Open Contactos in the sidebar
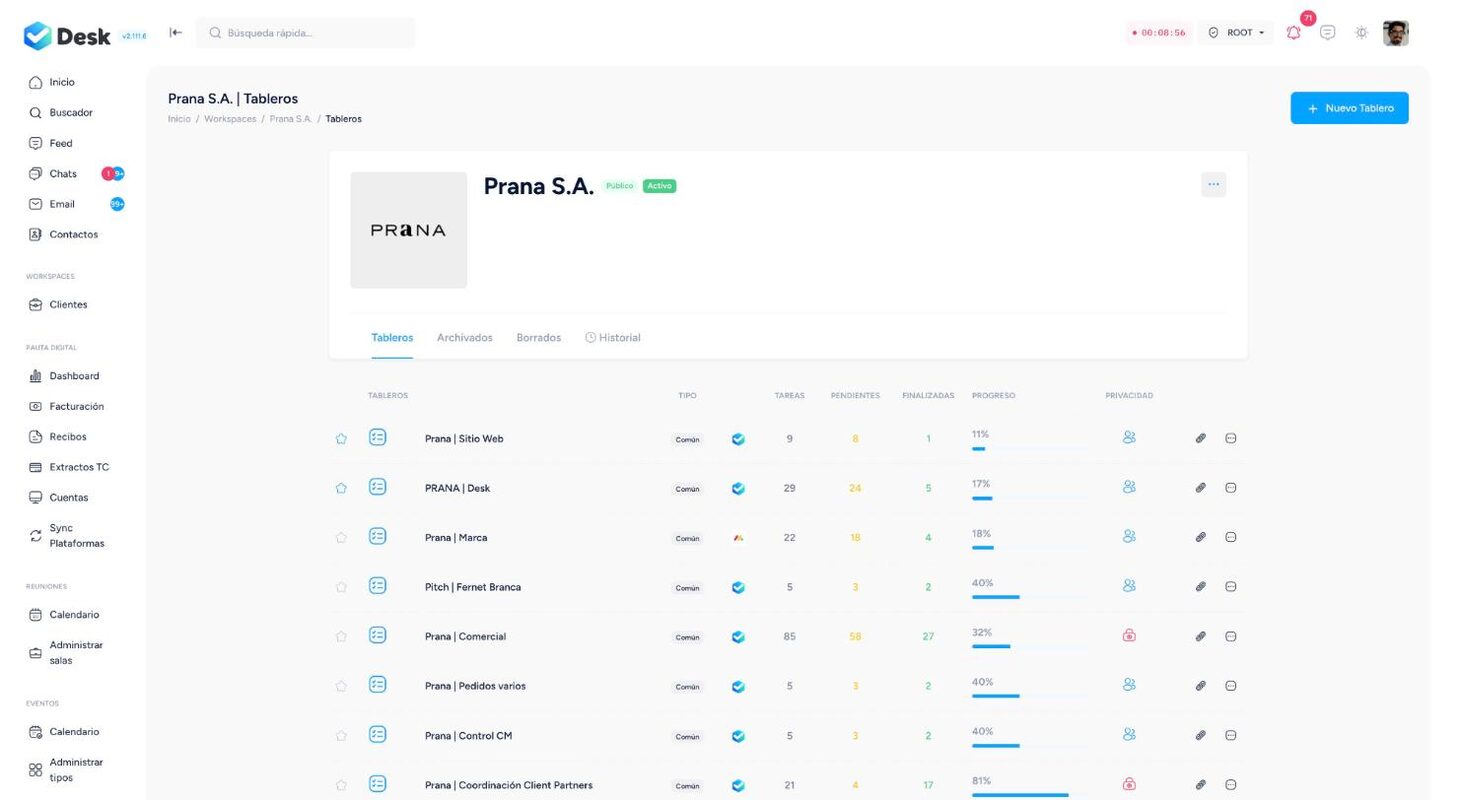Viewport: 1460px width, 800px height. click(x=73, y=234)
